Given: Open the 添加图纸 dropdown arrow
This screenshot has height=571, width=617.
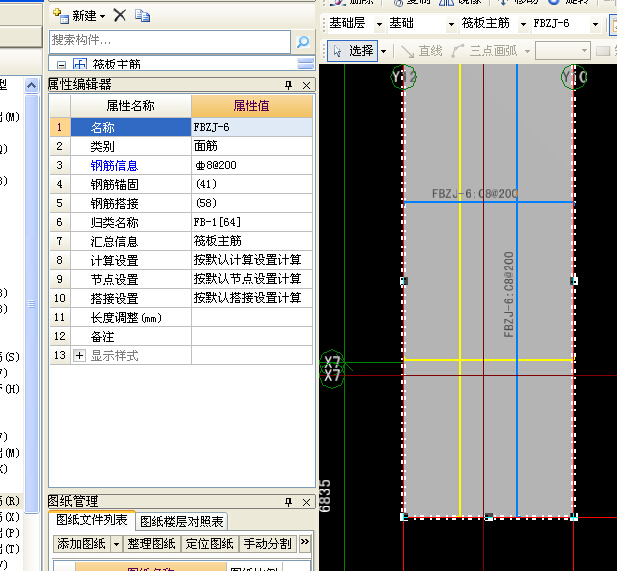Looking at the screenshot, I should pos(116,544).
